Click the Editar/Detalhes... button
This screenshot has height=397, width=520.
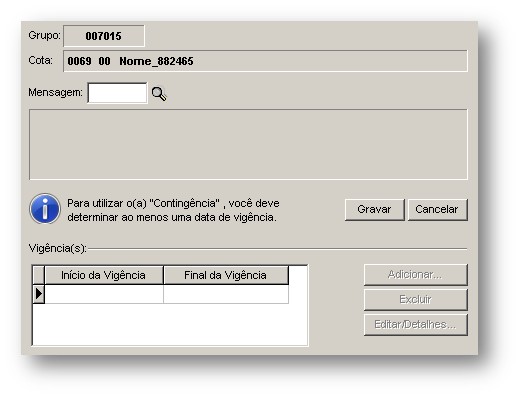pos(416,325)
